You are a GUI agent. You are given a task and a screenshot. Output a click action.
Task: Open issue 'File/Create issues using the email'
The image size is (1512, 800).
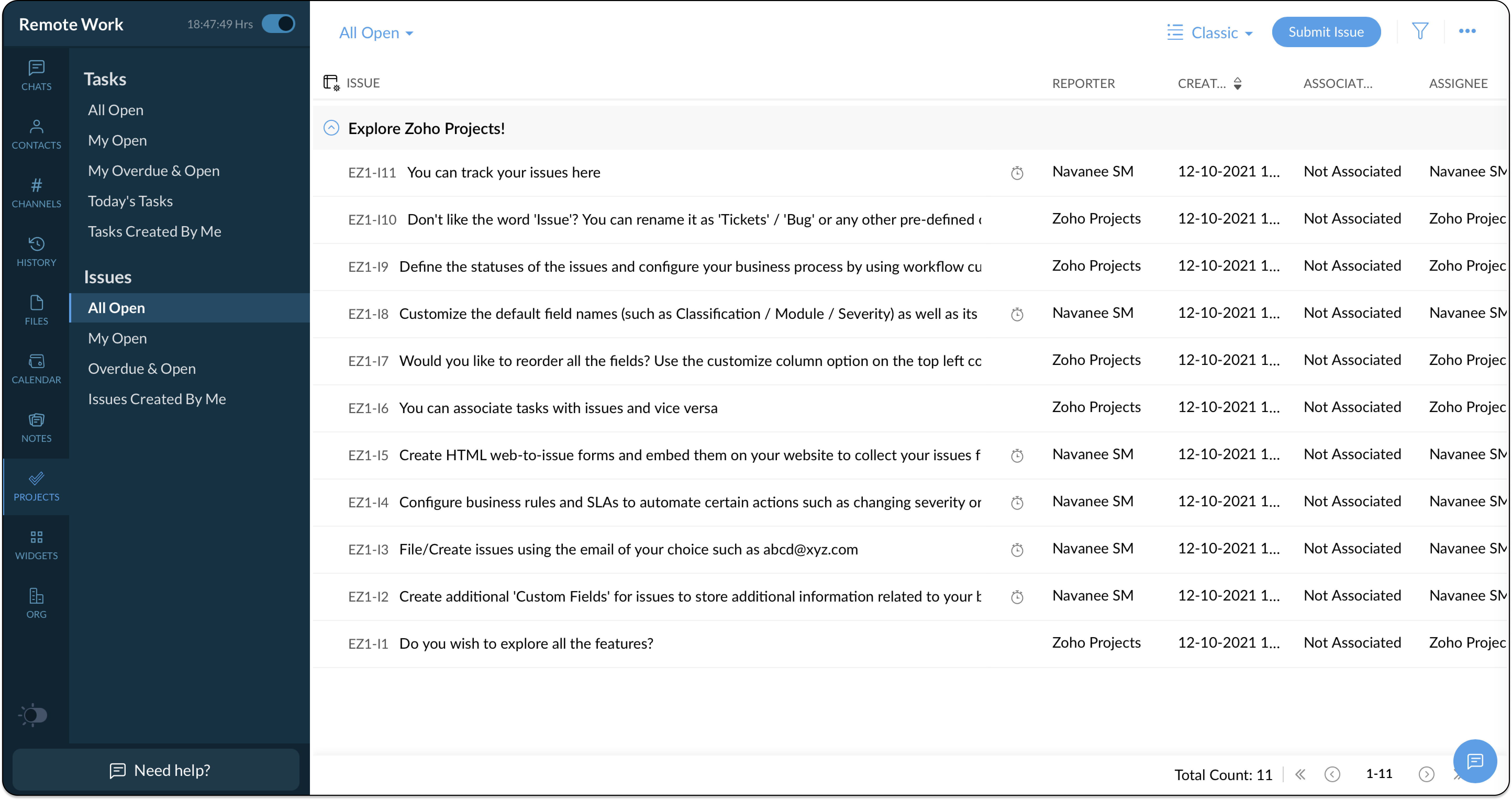click(x=629, y=549)
